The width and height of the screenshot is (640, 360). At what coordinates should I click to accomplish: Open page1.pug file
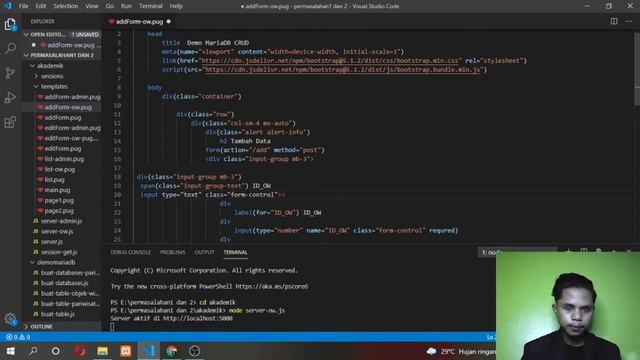tap(59, 200)
